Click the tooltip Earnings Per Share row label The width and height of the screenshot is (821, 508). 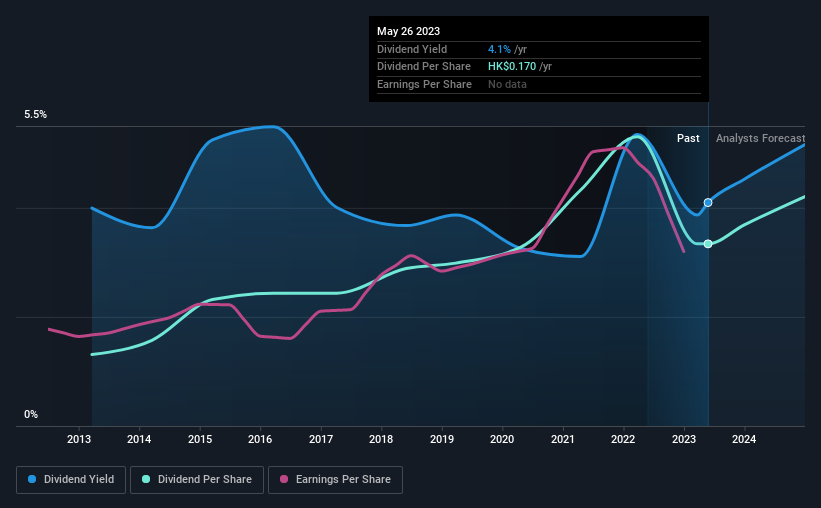(x=424, y=84)
